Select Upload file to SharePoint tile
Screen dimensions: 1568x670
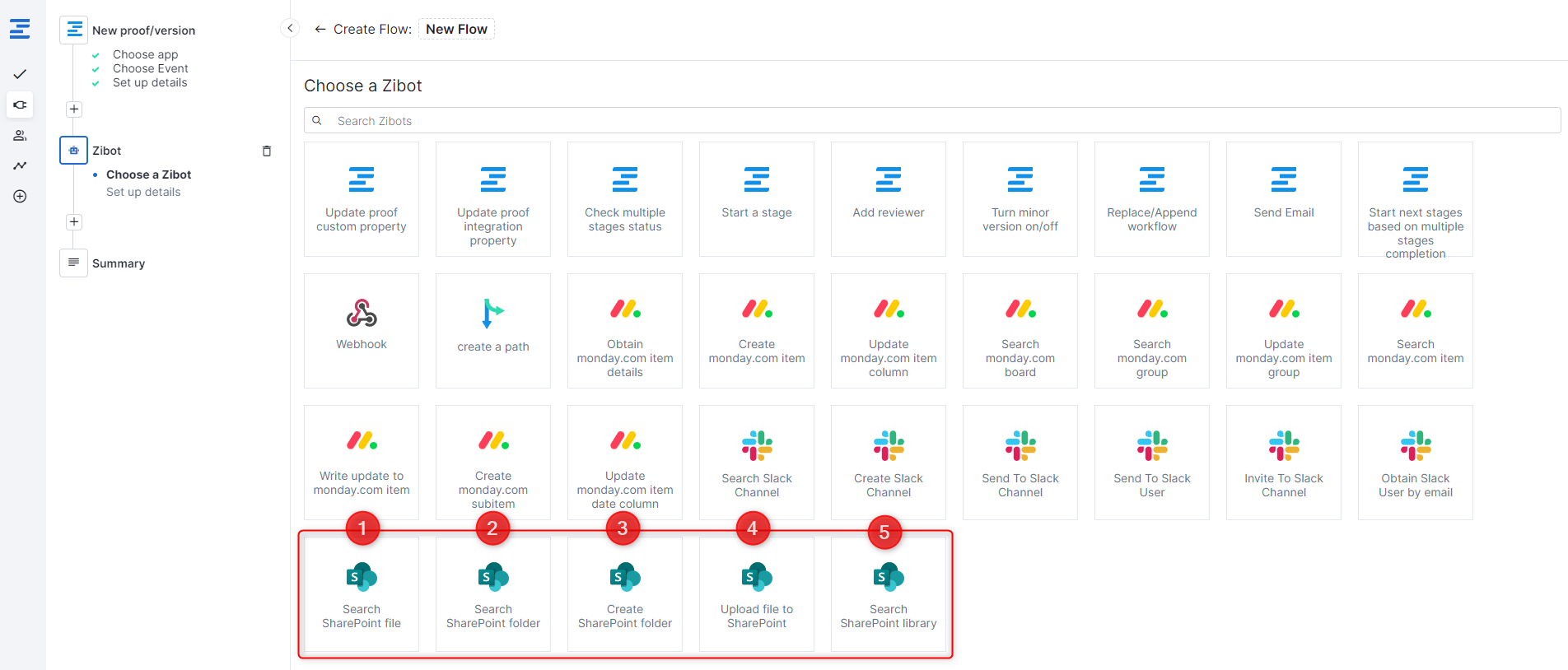pyautogui.click(x=756, y=594)
